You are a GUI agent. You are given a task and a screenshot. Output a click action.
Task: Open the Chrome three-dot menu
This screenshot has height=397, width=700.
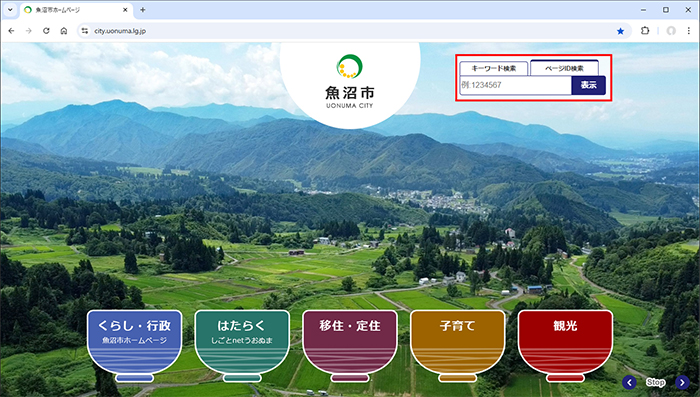[x=688, y=31]
